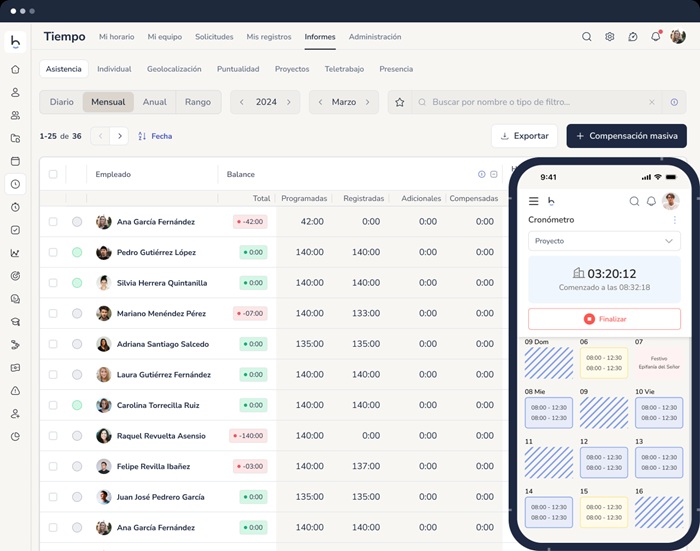700x551 pixels.
Task: Go to next page of results
Action: click(x=119, y=136)
